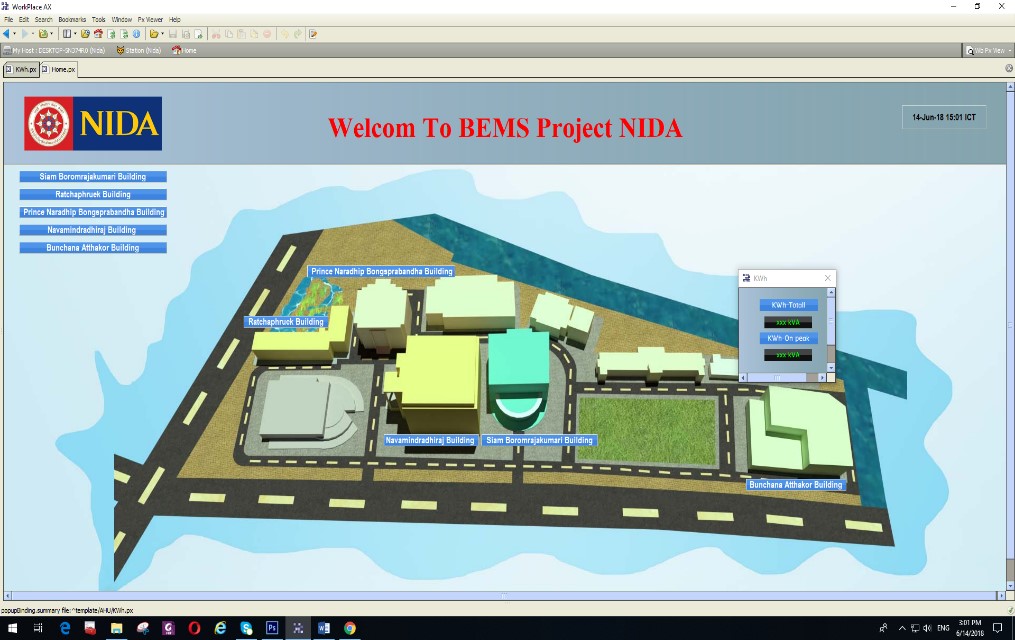Show hidden system tray icons

pyautogui.click(x=902, y=628)
